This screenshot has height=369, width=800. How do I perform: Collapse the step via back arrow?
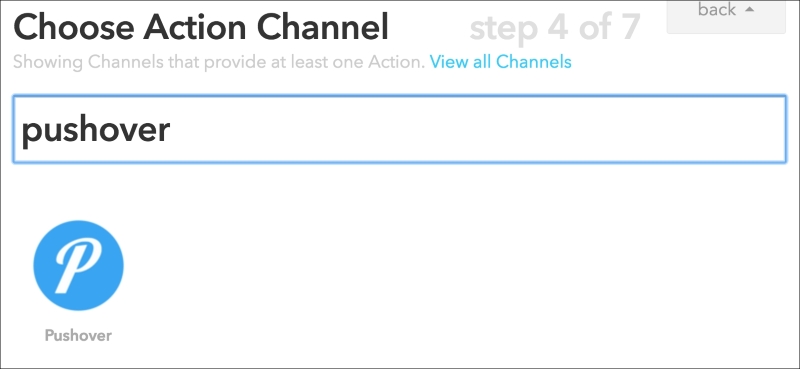[x=749, y=9]
